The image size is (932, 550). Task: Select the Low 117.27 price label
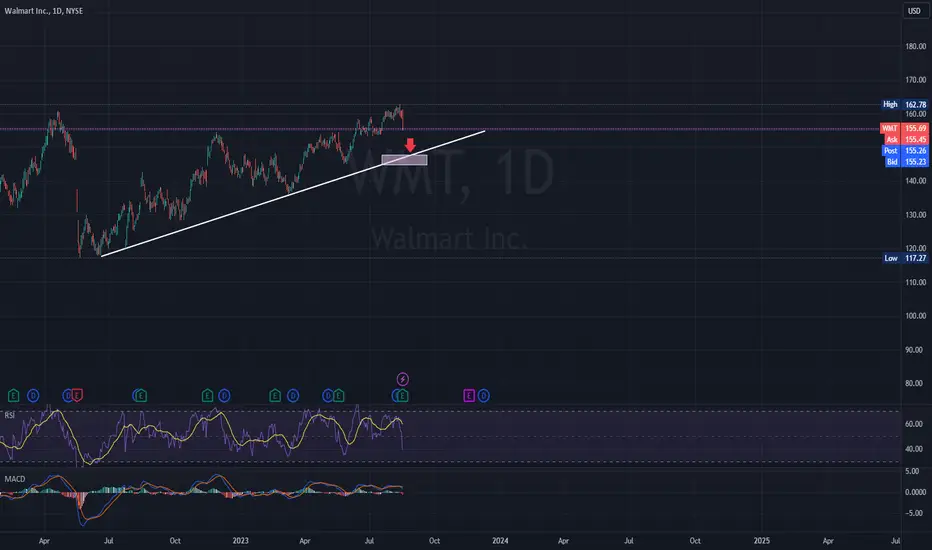905,258
